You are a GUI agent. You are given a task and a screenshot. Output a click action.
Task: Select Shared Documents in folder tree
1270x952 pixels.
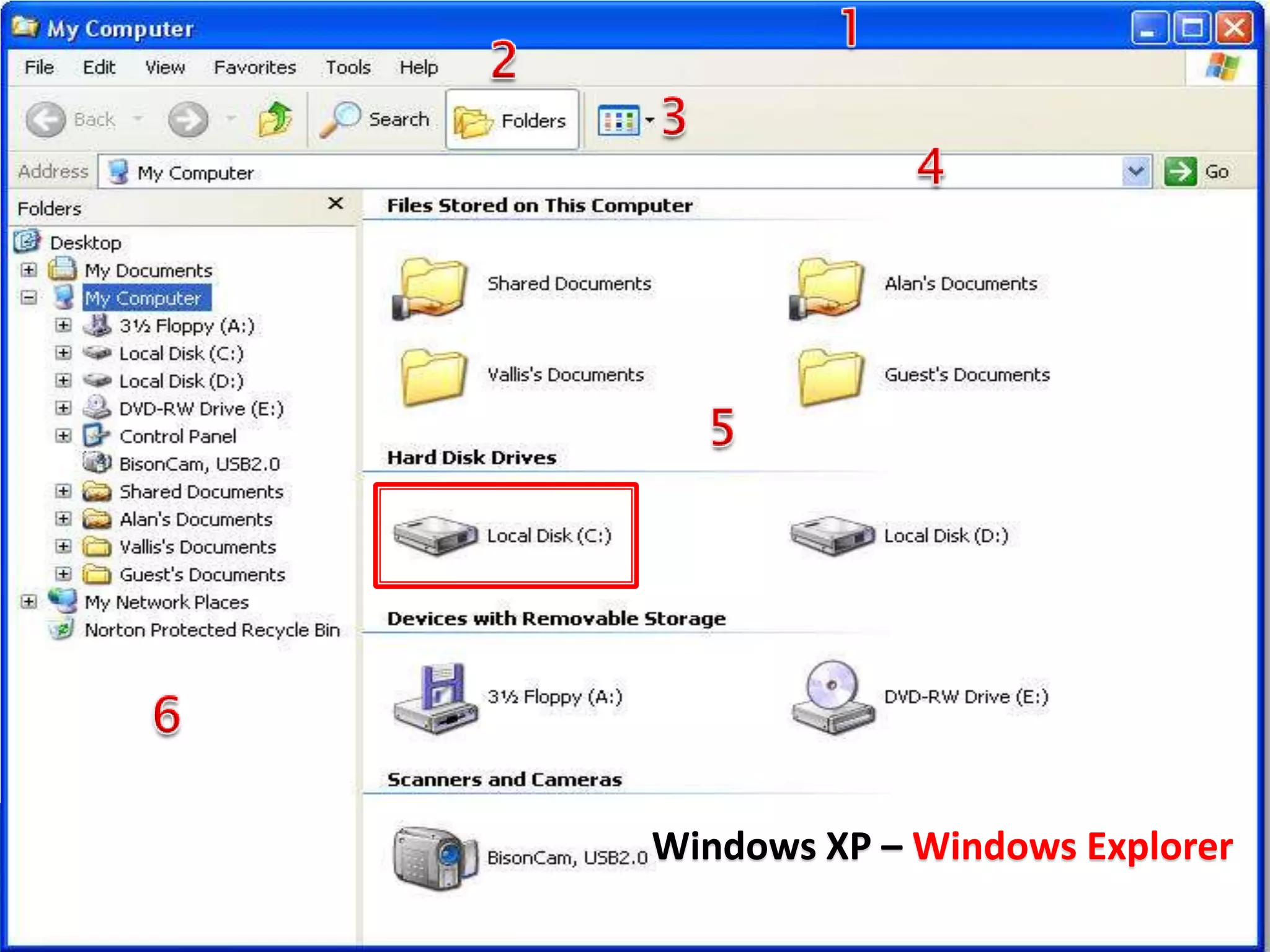point(202,491)
